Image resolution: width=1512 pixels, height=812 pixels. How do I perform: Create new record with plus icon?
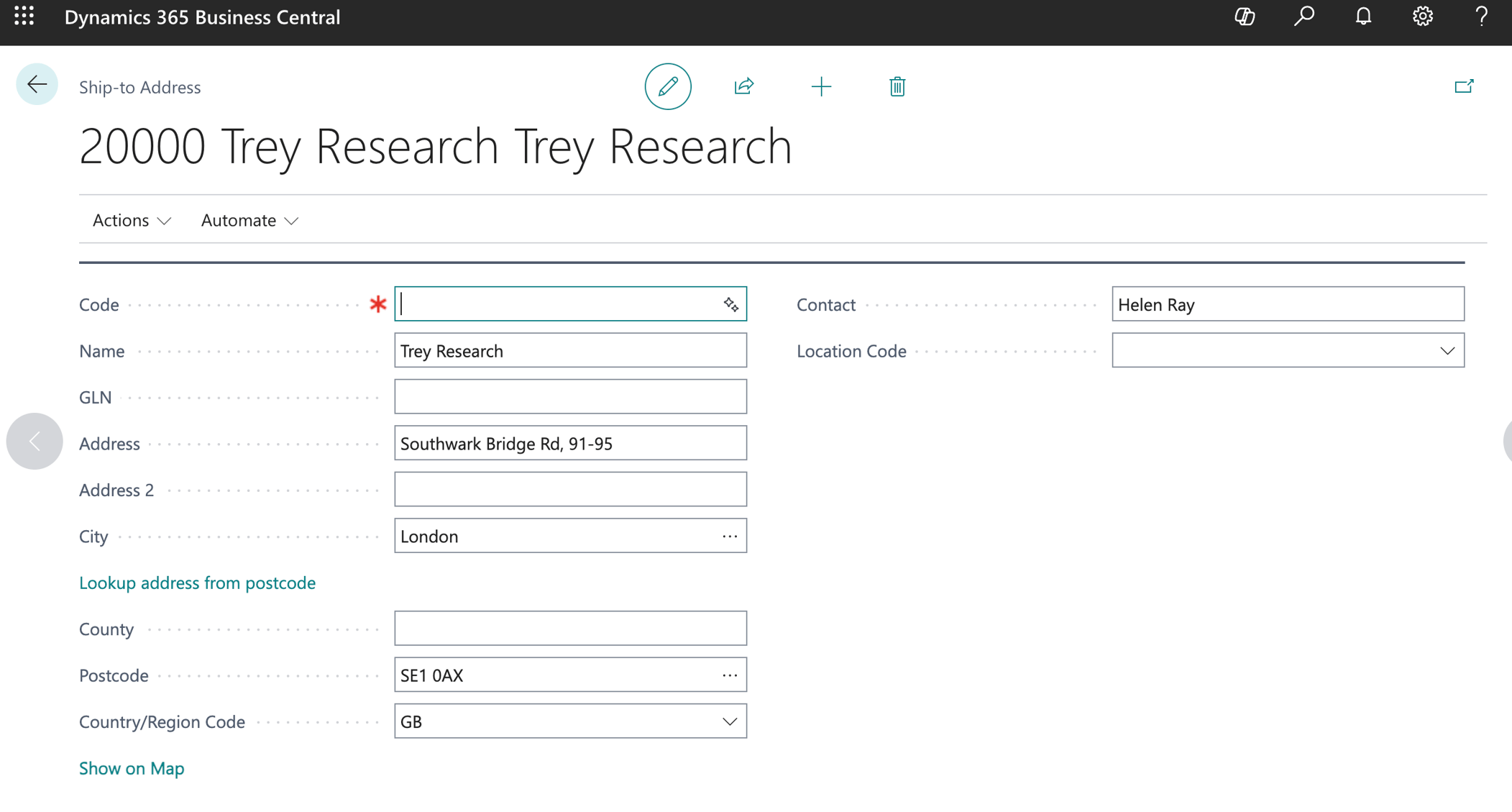click(x=821, y=87)
